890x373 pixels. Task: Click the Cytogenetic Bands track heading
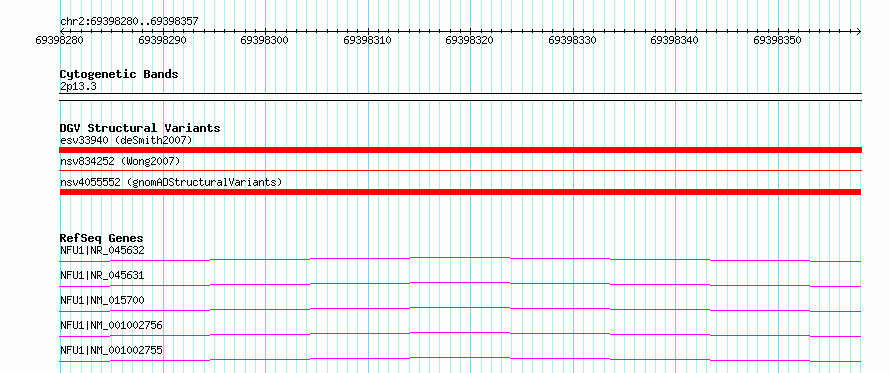pos(119,74)
